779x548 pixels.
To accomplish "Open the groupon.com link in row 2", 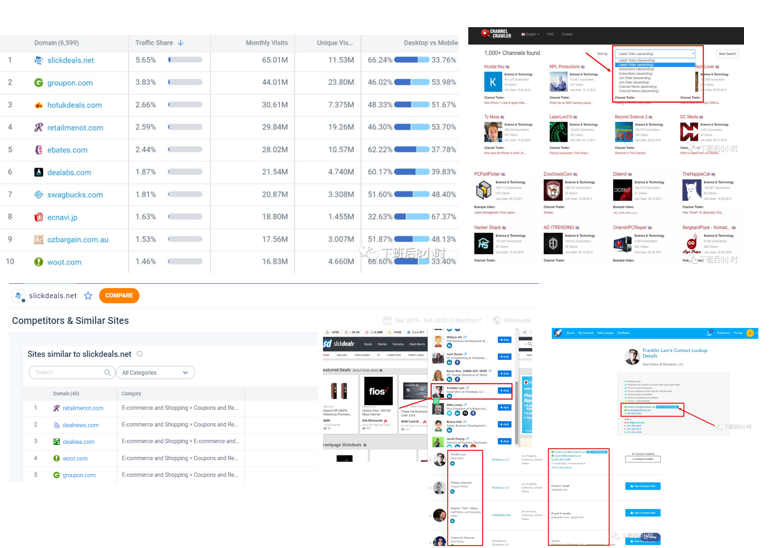I will click(70, 82).
